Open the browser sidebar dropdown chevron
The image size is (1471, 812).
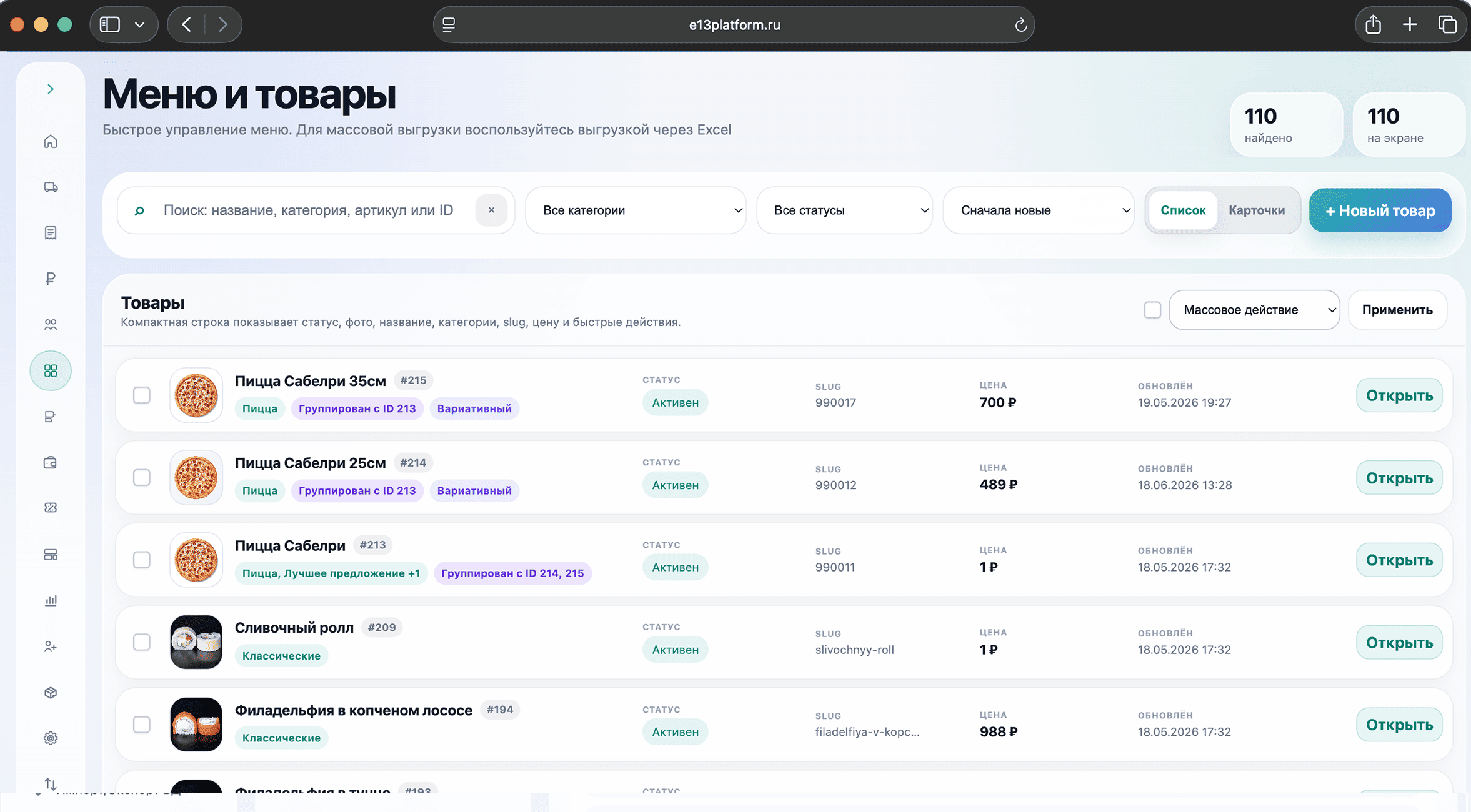(140, 25)
